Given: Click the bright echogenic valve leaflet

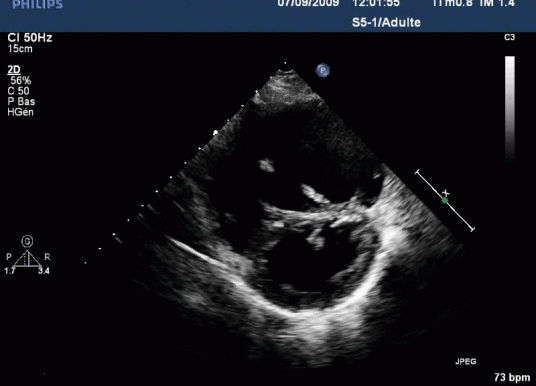Looking at the screenshot, I should pyautogui.click(x=314, y=194).
